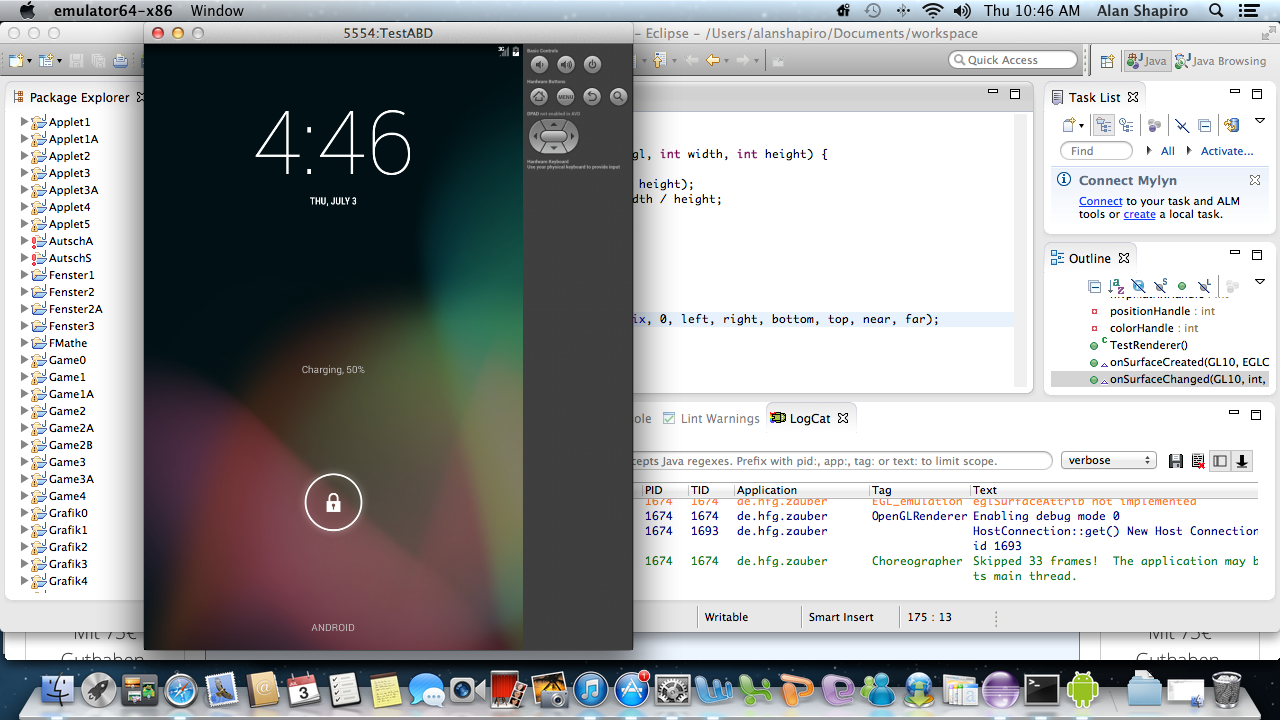Expand All filter arrow in Task List

coord(1147,151)
